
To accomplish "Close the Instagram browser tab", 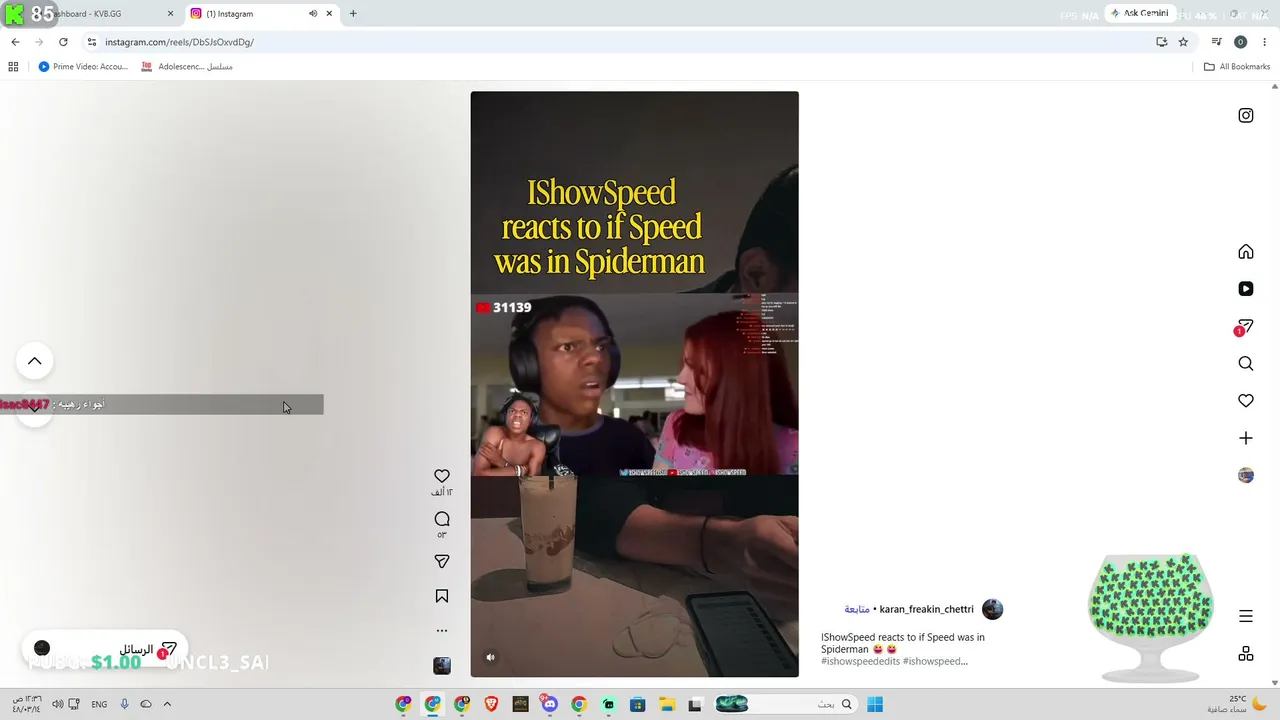I will (x=329, y=14).
